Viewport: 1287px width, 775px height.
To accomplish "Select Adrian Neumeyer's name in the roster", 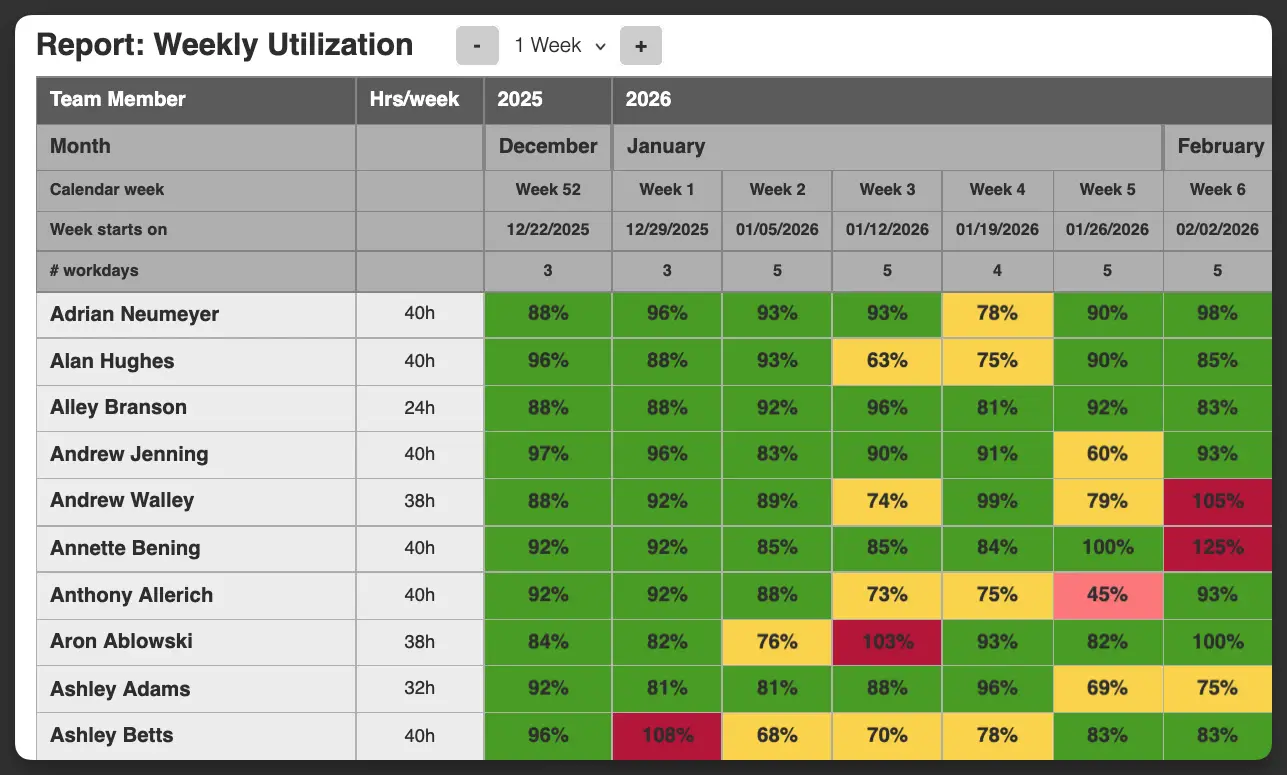I will (135, 314).
